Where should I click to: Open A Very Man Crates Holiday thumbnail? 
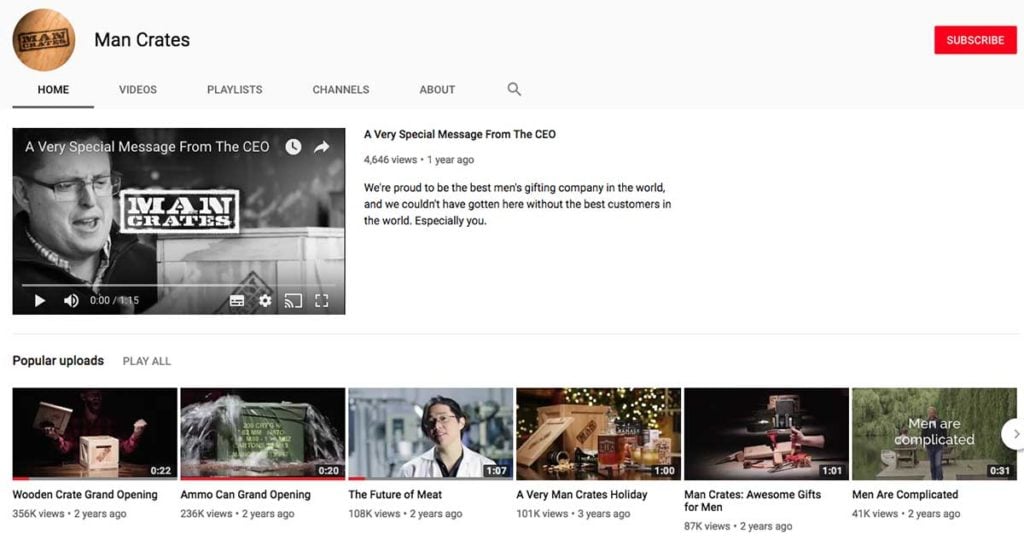coord(598,434)
